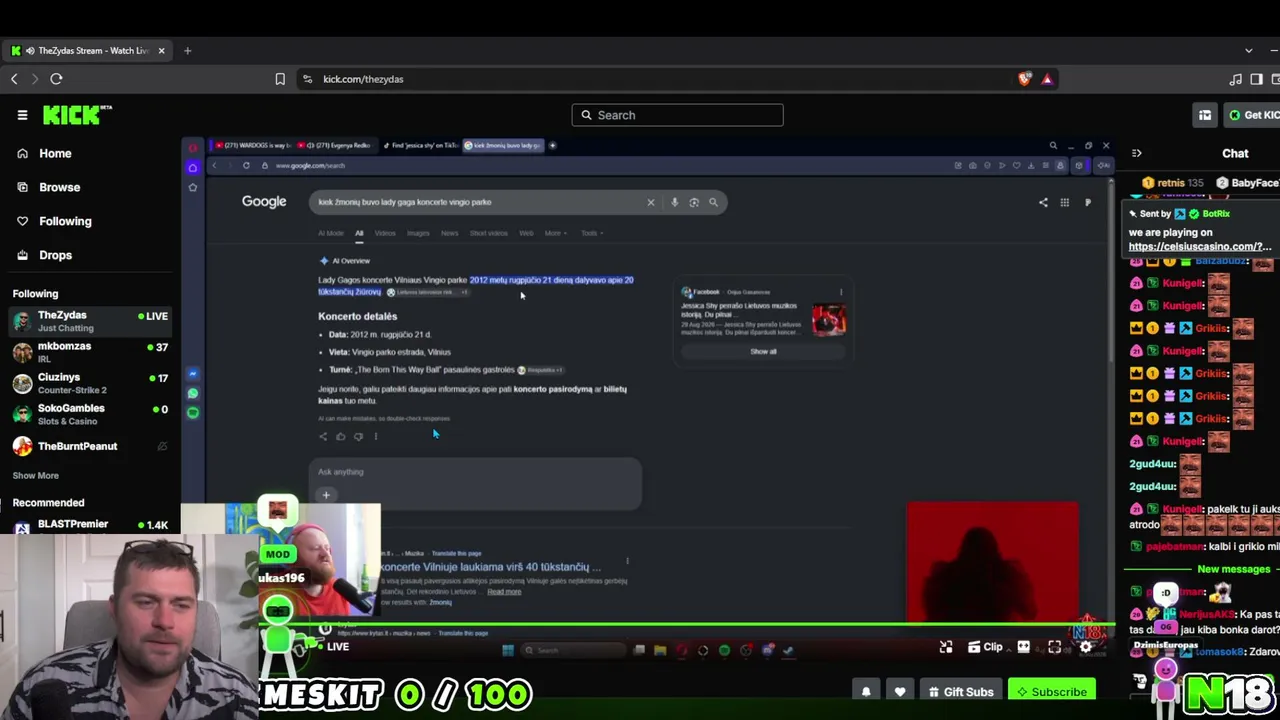The width and height of the screenshot is (1280, 720).
Task: Click plus button under Ask anything
Action: pyautogui.click(x=326, y=495)
